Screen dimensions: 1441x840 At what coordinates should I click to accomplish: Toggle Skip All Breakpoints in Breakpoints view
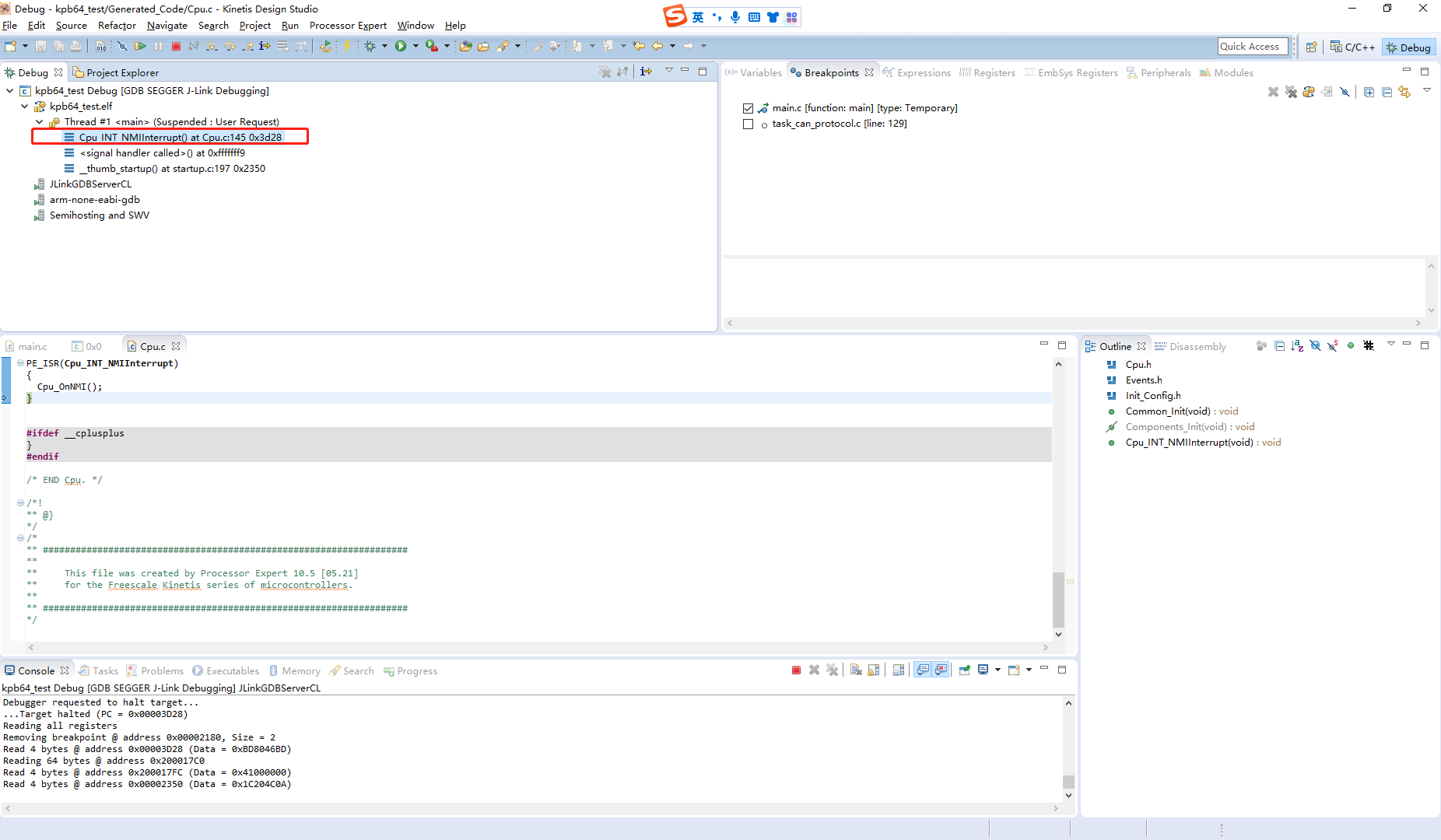tap(1345, 93)
